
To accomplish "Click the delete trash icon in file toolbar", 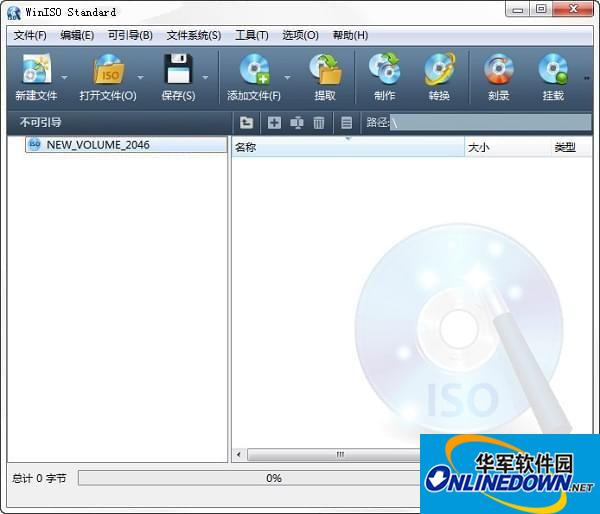I will (x=319, y=123).
